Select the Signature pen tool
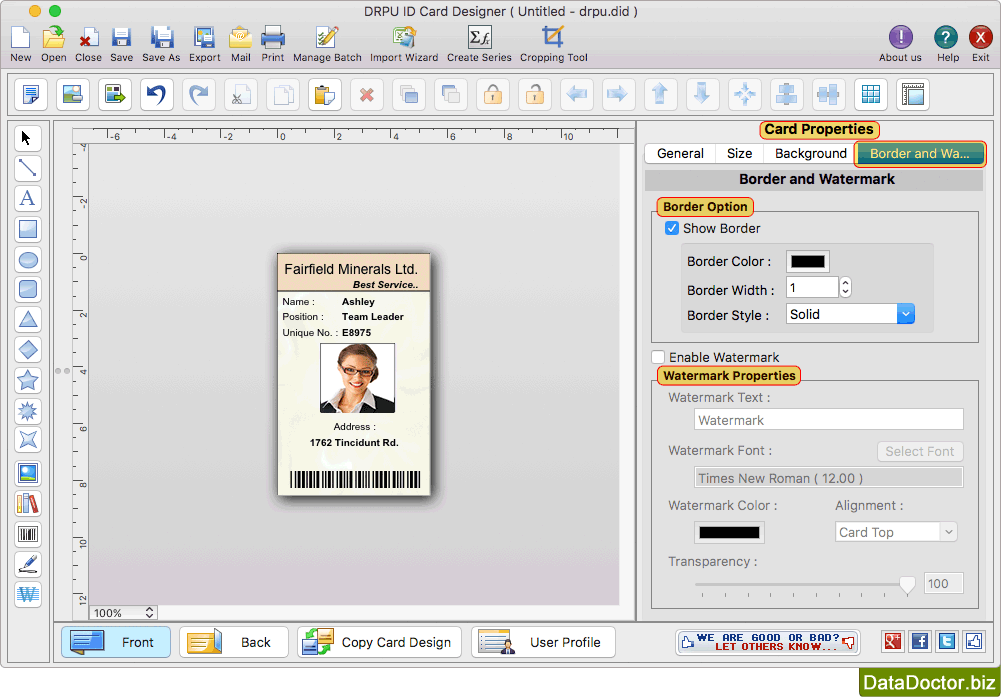Viewport: 1001px width, 697px height. pyautogui.click(x=27, y=564)
